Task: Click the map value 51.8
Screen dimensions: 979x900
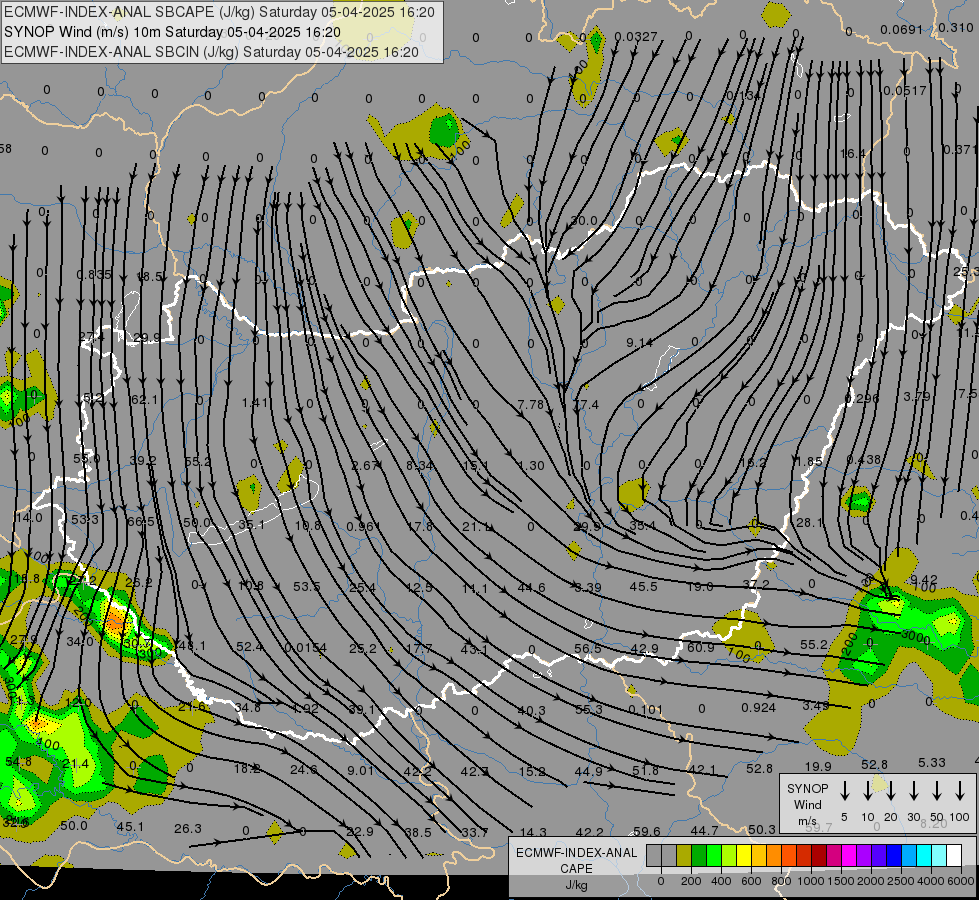Action: 645,771
